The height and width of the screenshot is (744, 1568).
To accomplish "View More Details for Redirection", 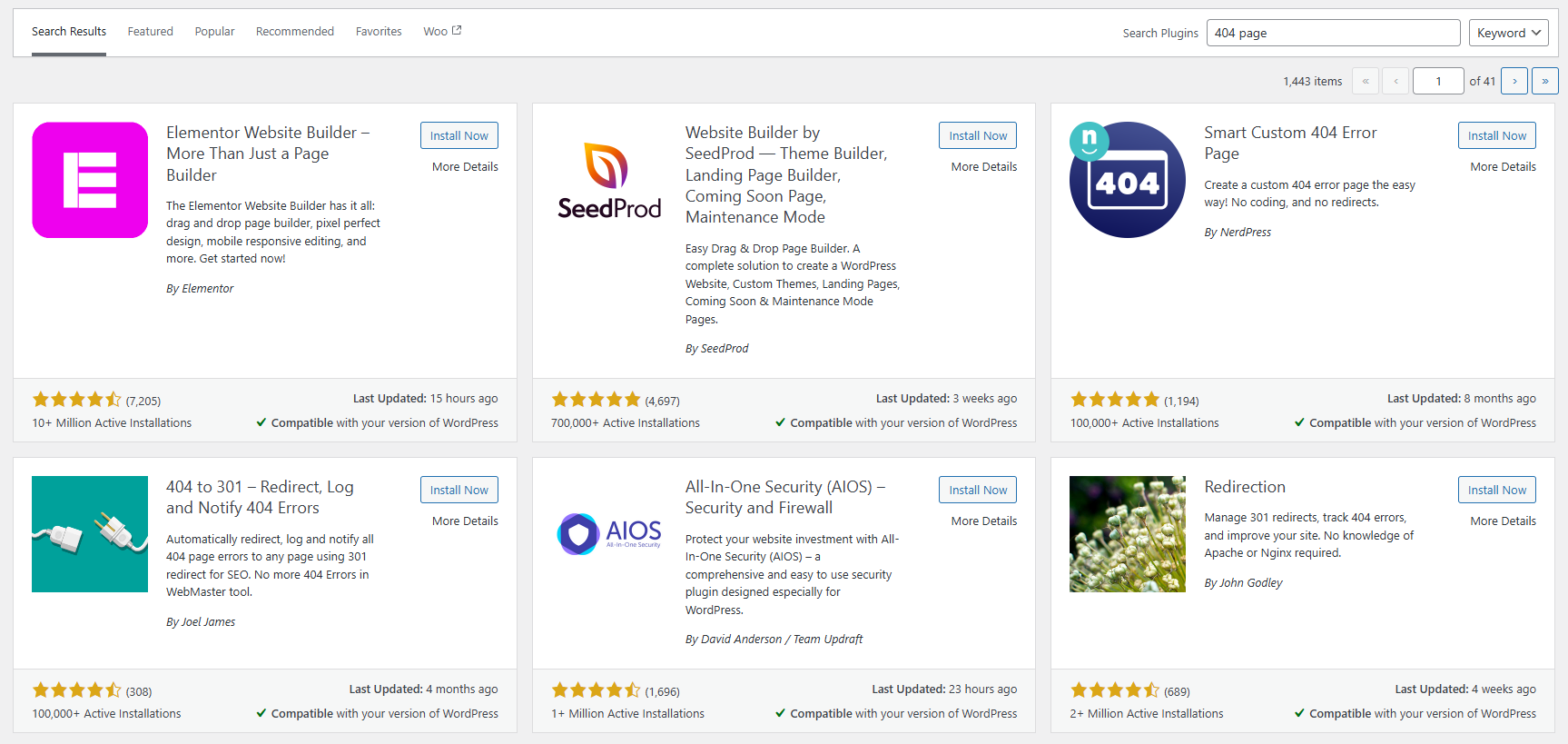I will (1504, 521).
